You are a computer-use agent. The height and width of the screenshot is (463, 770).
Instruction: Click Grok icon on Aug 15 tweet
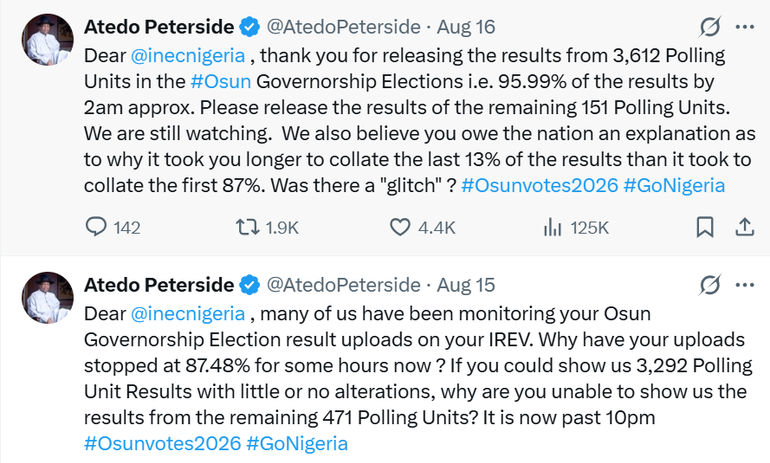710,285
